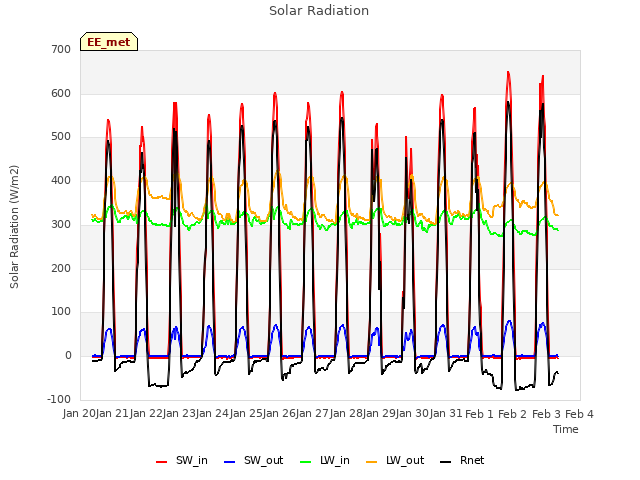640x480 pixels.
Task: Click the Time x-axis label
Action: (x=566, y=429)
